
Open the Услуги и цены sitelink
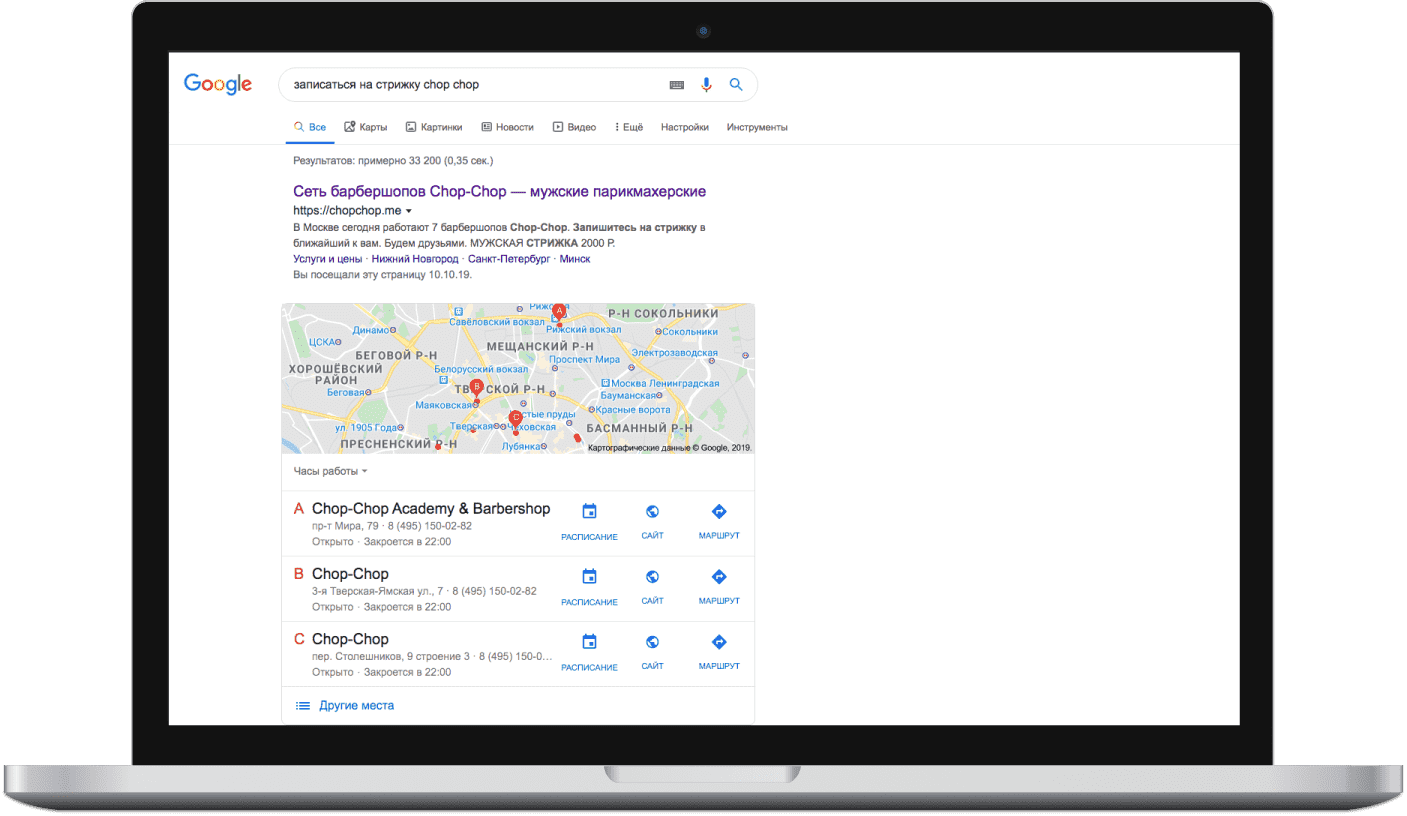[x=327, y=258]
